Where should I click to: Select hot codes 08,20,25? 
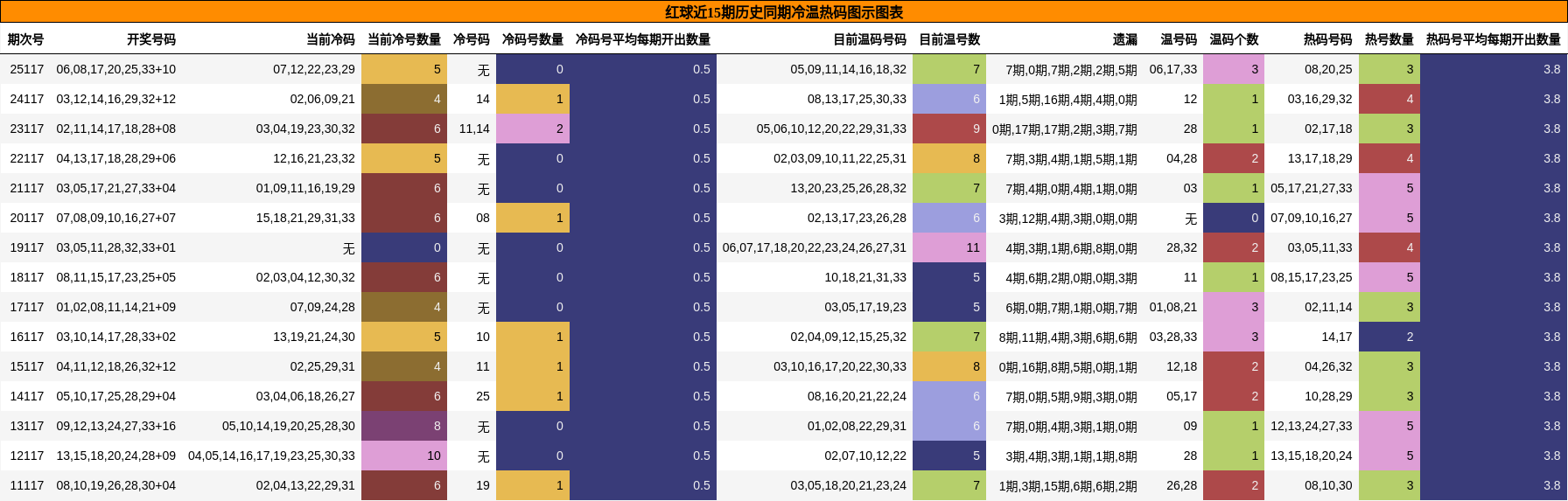(x=1328, y=69)
